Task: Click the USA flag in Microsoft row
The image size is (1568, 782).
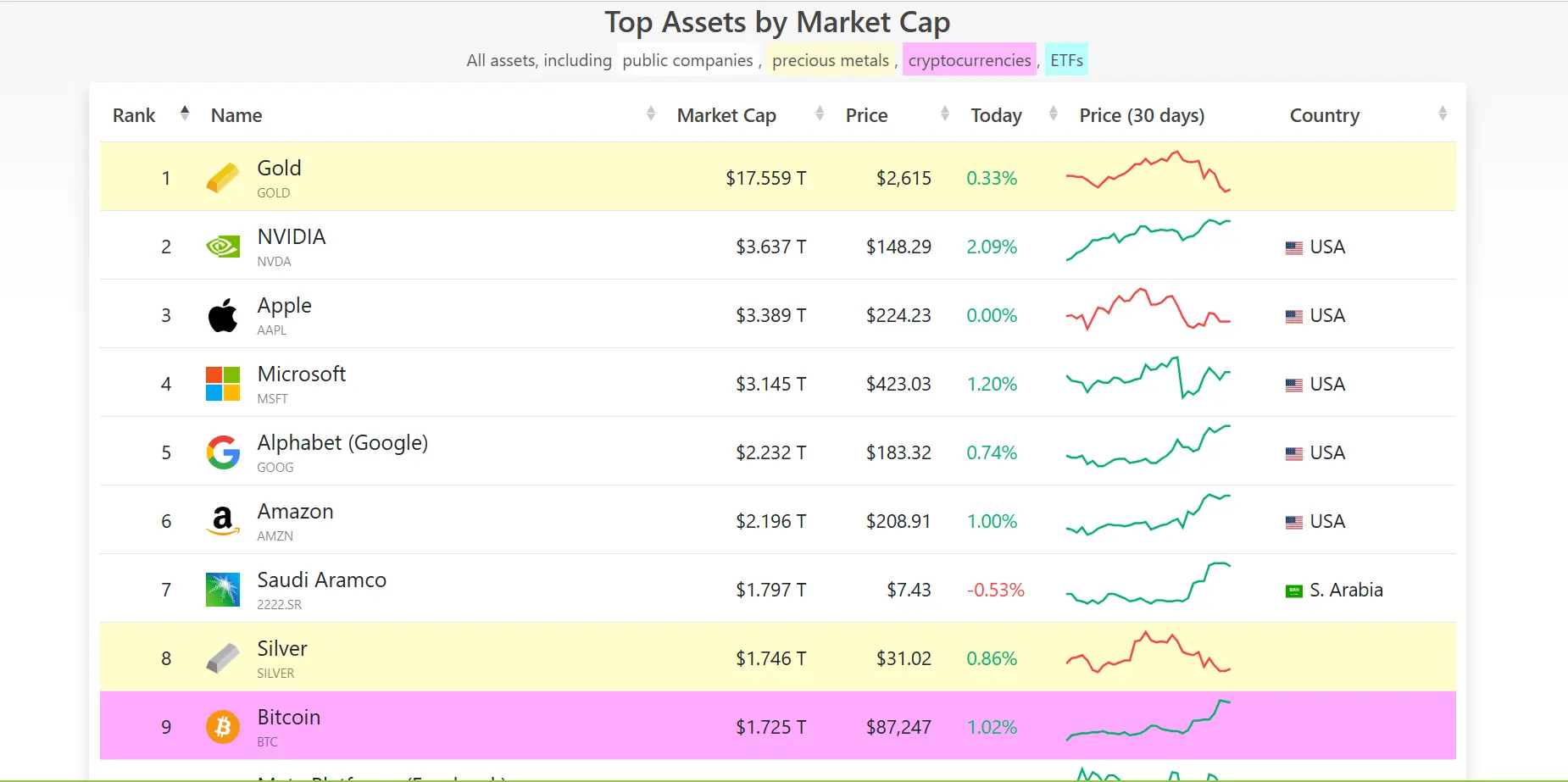Action: tap(1293, 385)
